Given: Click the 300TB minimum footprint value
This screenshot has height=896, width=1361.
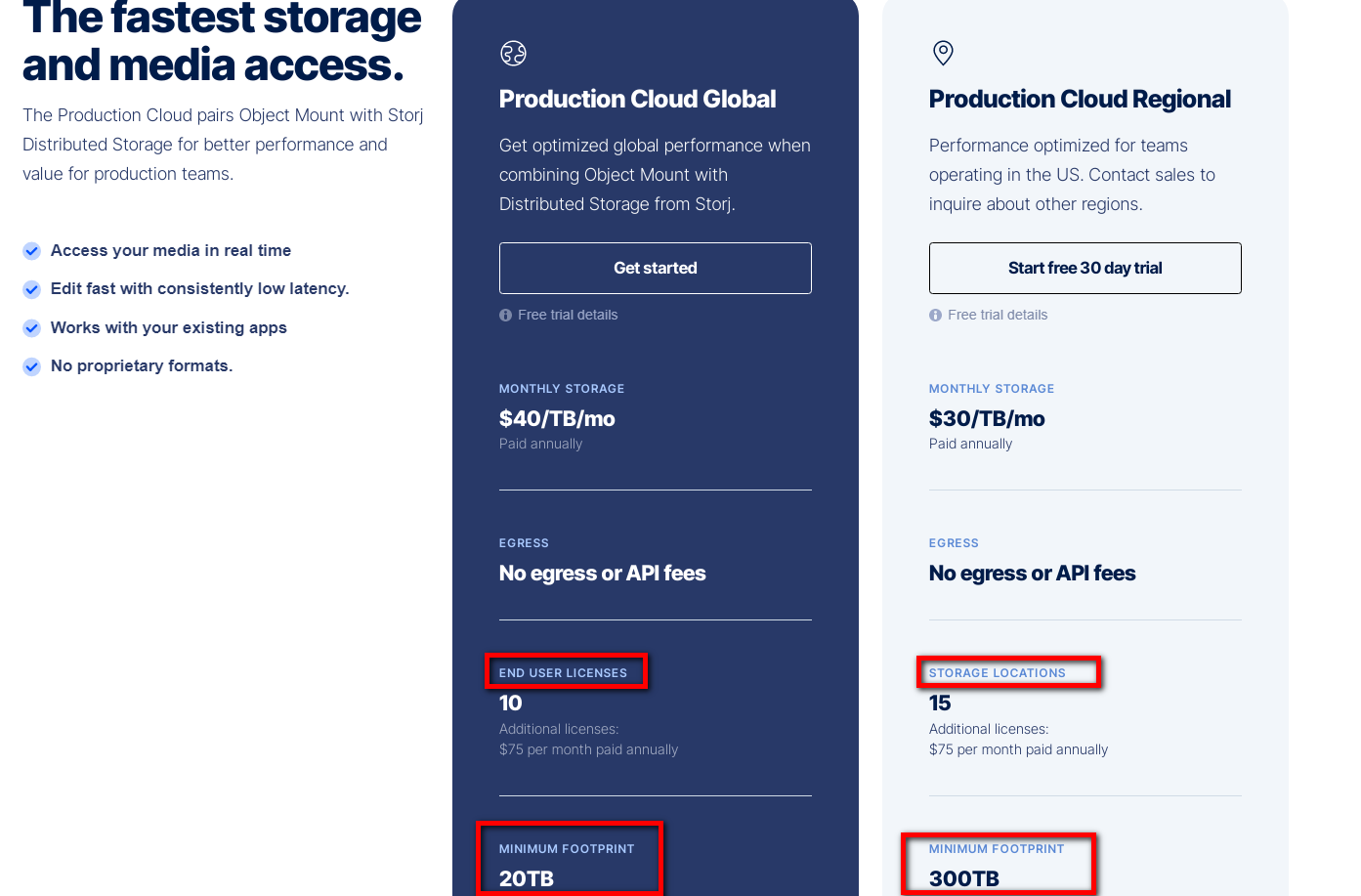Looking at the screenshot, I should coord(964,878).
